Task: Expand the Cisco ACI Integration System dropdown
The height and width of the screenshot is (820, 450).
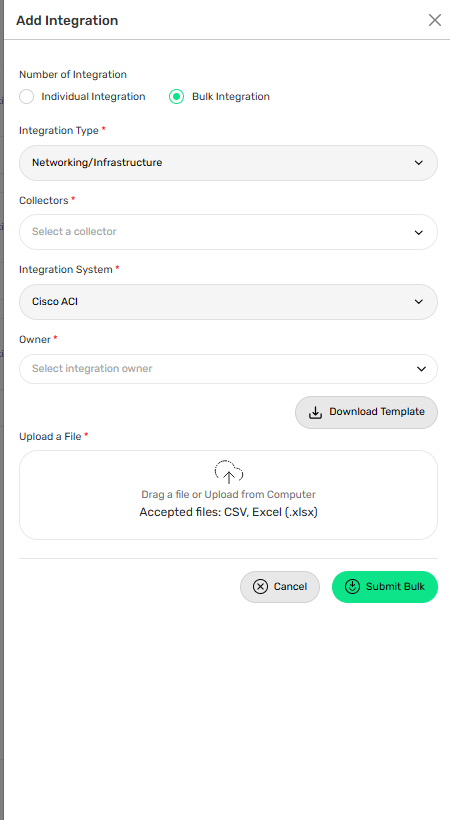Action: point(228,302)
